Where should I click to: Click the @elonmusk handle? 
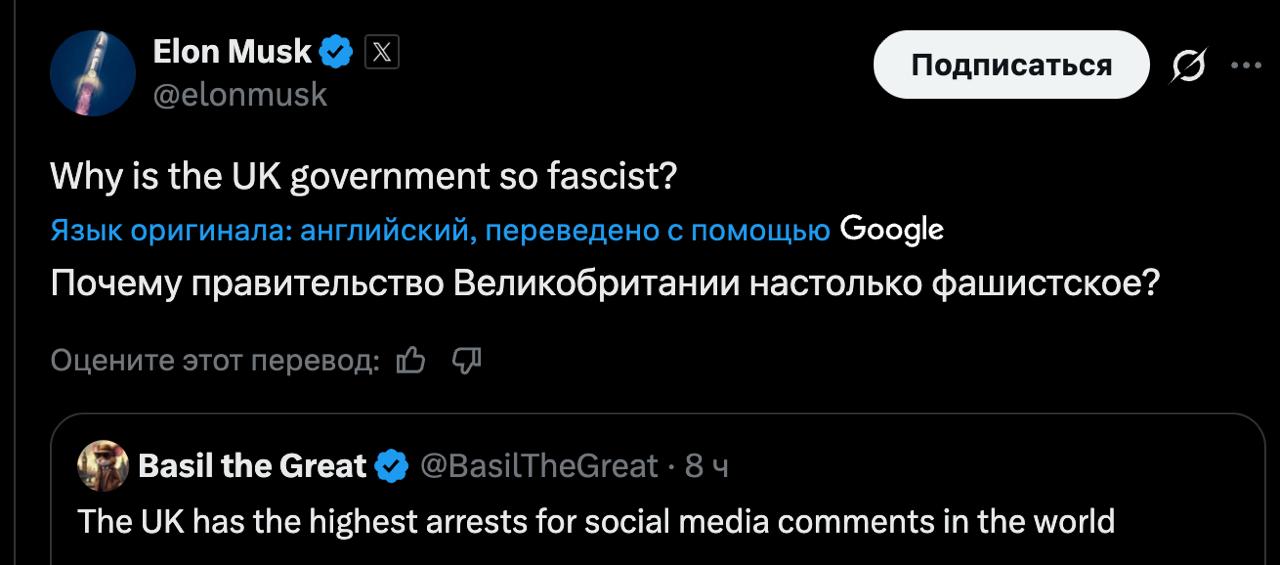pyautogui.click(x=240, y=94)
